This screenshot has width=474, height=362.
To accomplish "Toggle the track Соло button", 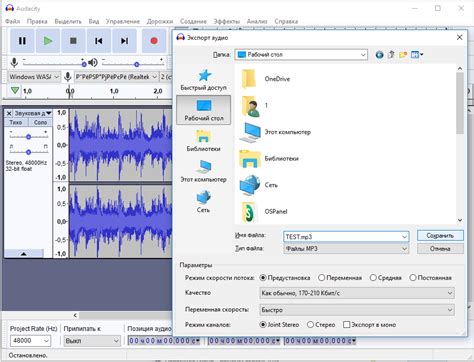I will pos(40,122).
